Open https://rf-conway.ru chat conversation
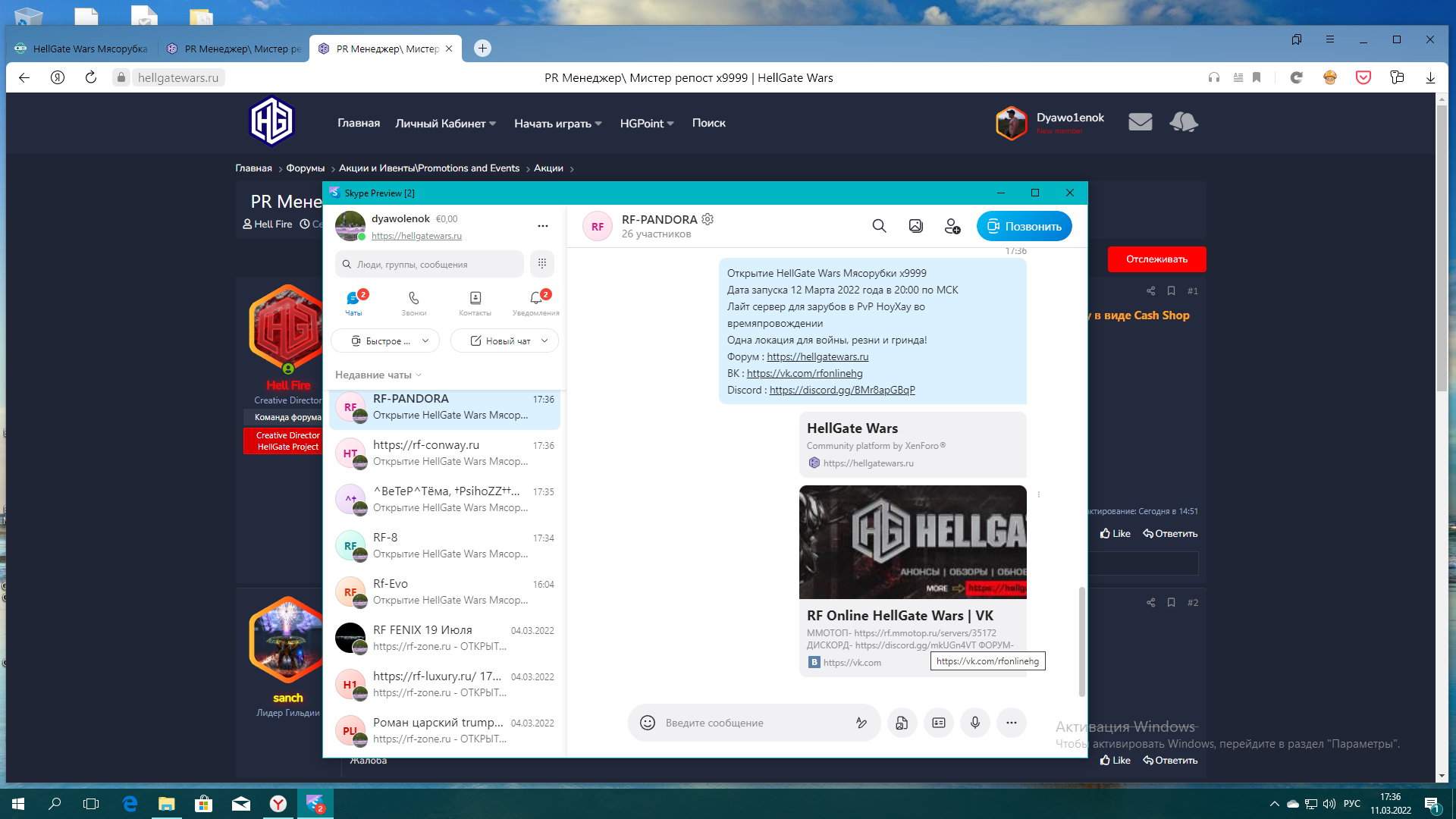Screen dimensions: 1456x819 445,453
